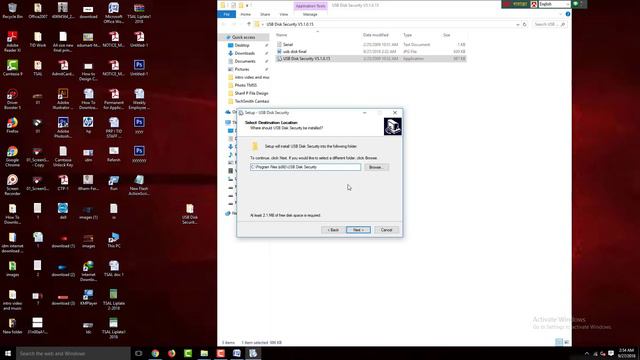Screen dimensions: 640x360
Task: Select Quick access in the navigation pane
Action: click(243, 37)
